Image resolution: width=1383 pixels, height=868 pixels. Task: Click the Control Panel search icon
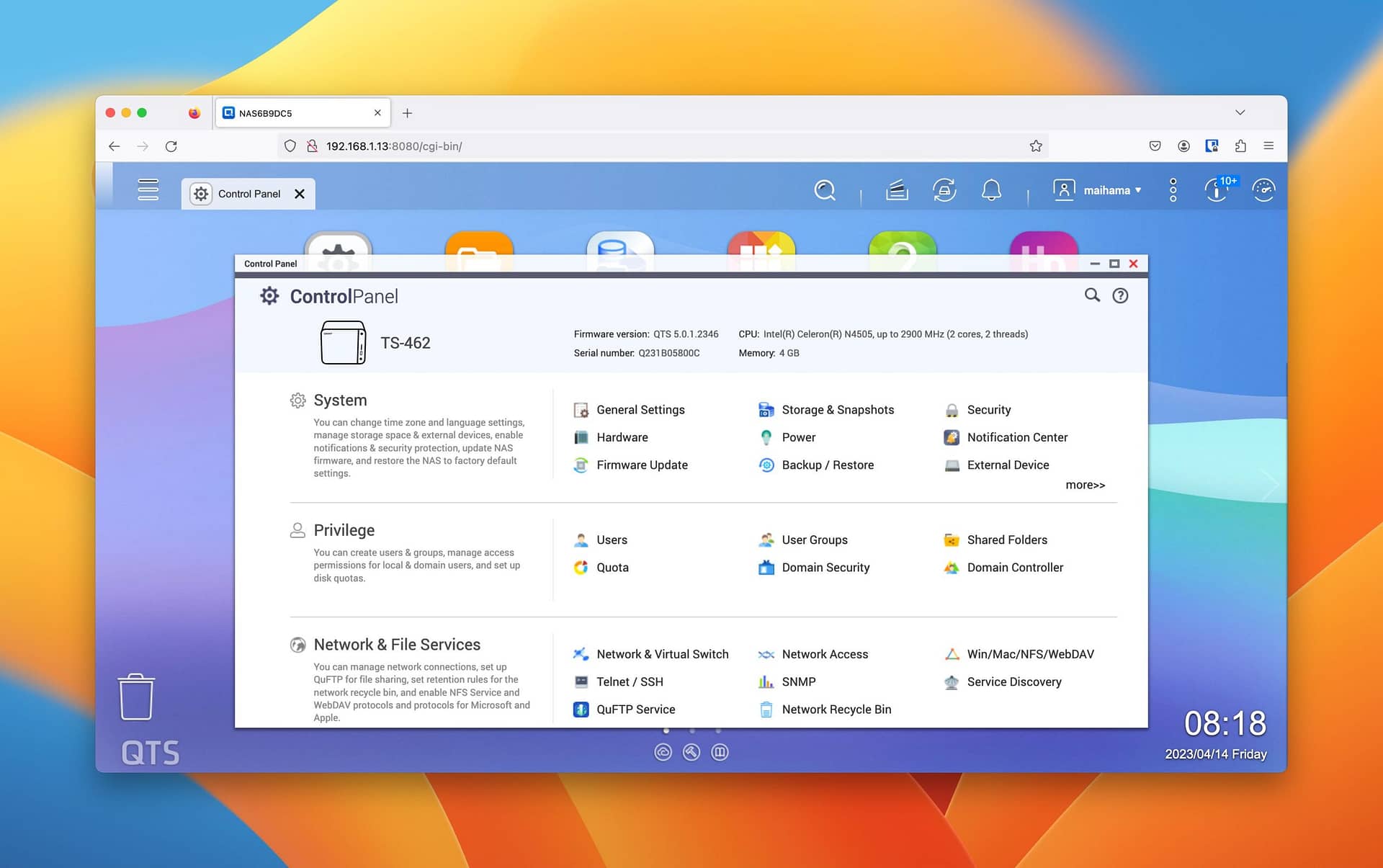click(x=1092, y=295)
